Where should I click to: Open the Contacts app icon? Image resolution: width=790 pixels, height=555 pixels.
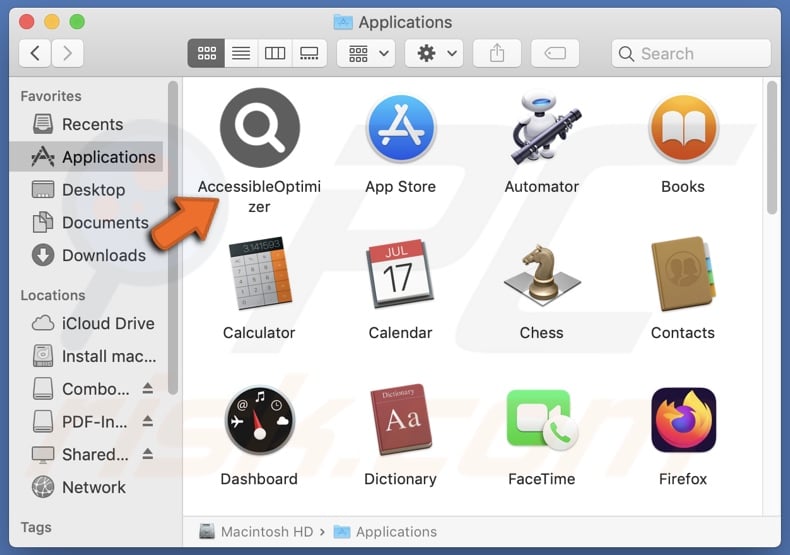[x=684, y=273]
